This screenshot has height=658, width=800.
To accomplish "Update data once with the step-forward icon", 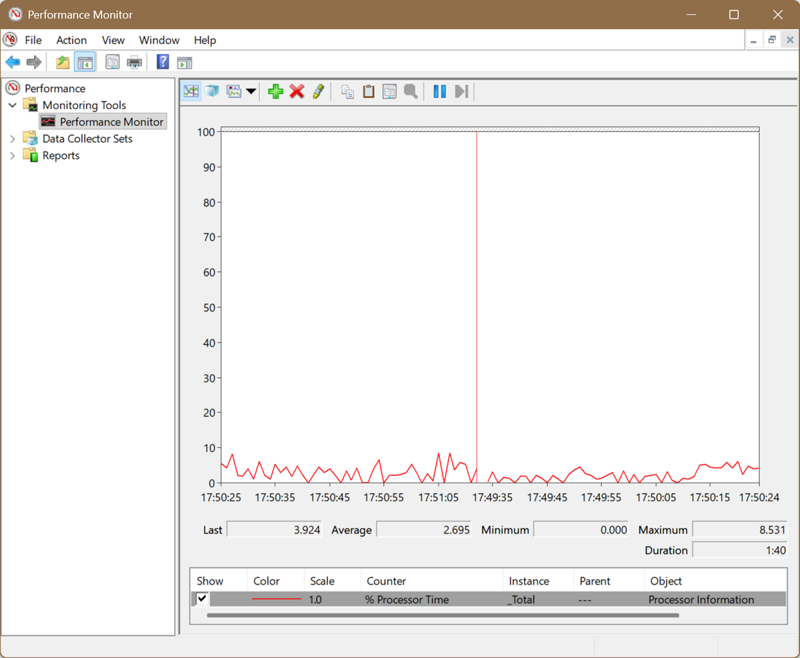I will point(461,91).
